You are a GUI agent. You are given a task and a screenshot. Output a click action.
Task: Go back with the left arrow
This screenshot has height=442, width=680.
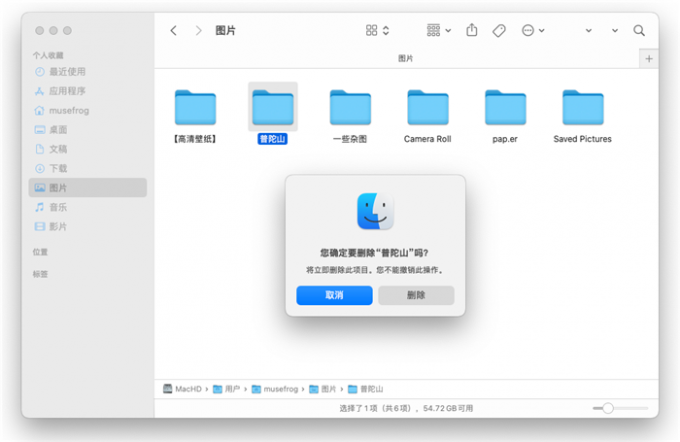click(x=173, y=30)
